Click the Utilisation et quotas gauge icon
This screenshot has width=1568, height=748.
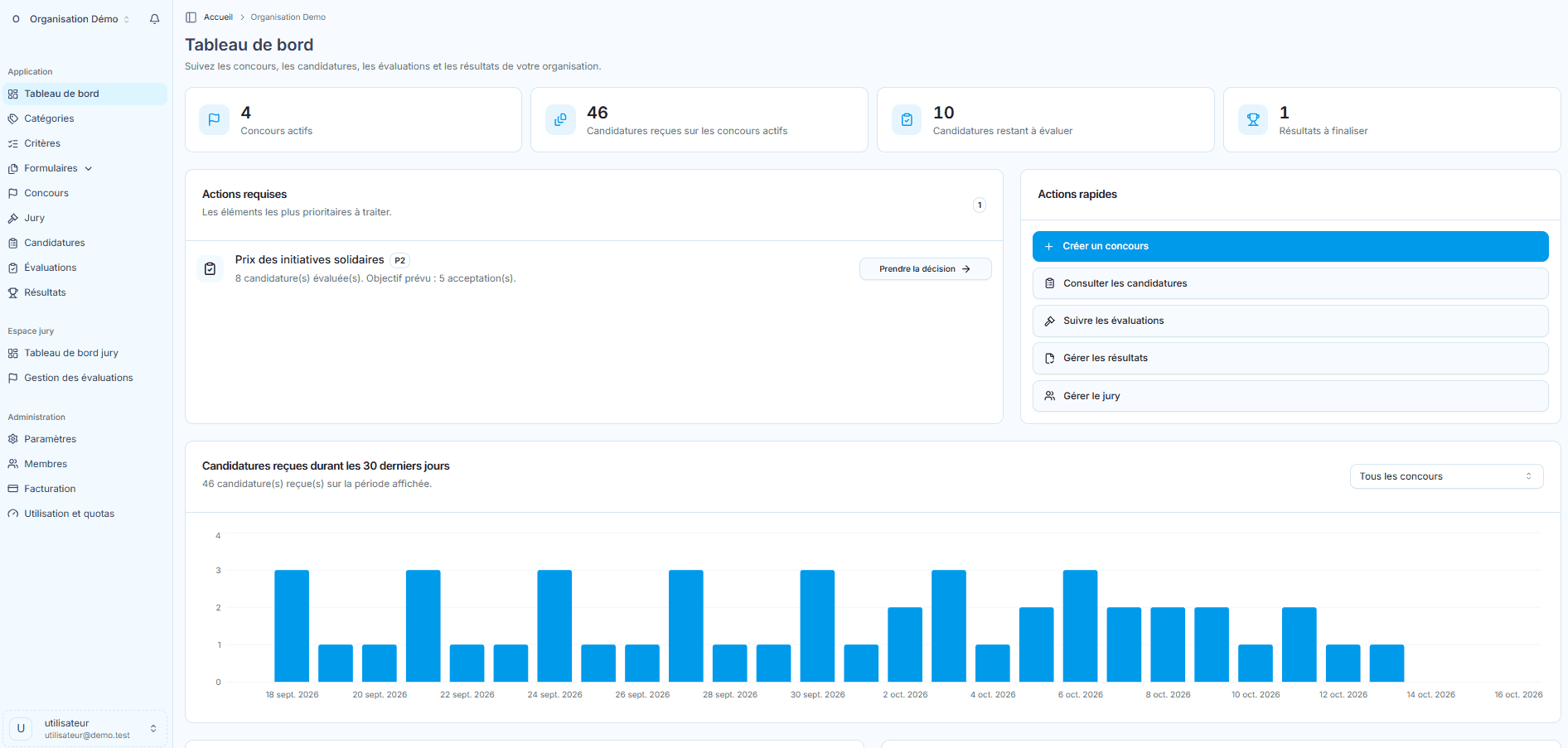click(13, 514)
